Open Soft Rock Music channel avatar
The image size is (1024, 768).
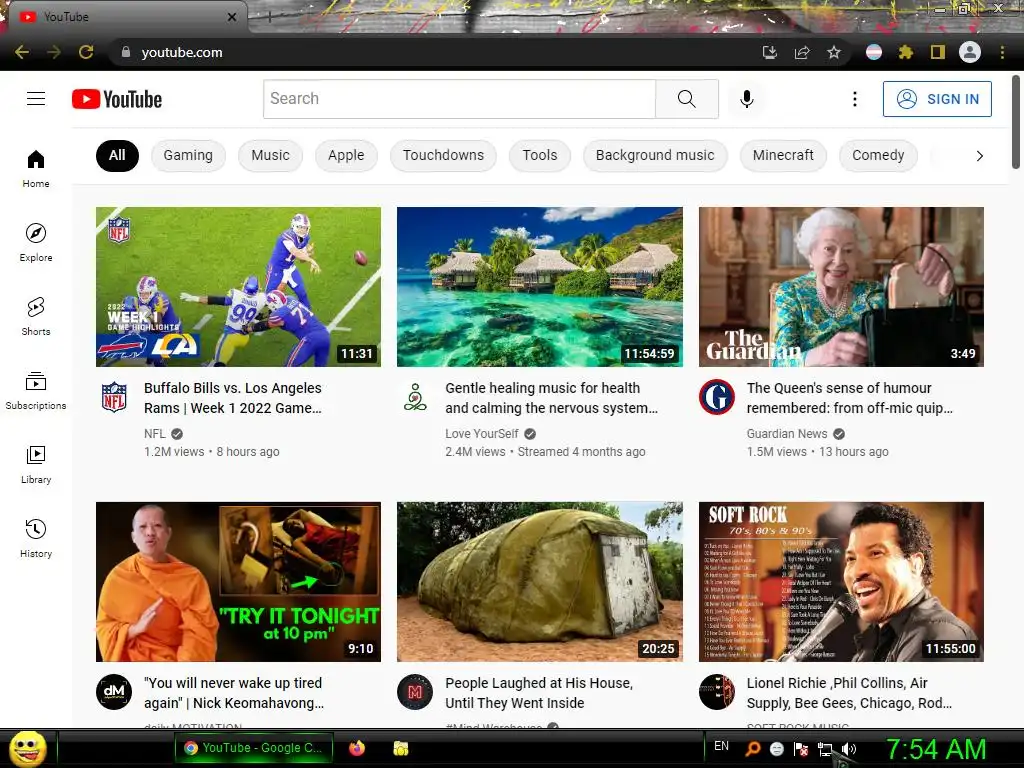(716, 692)
